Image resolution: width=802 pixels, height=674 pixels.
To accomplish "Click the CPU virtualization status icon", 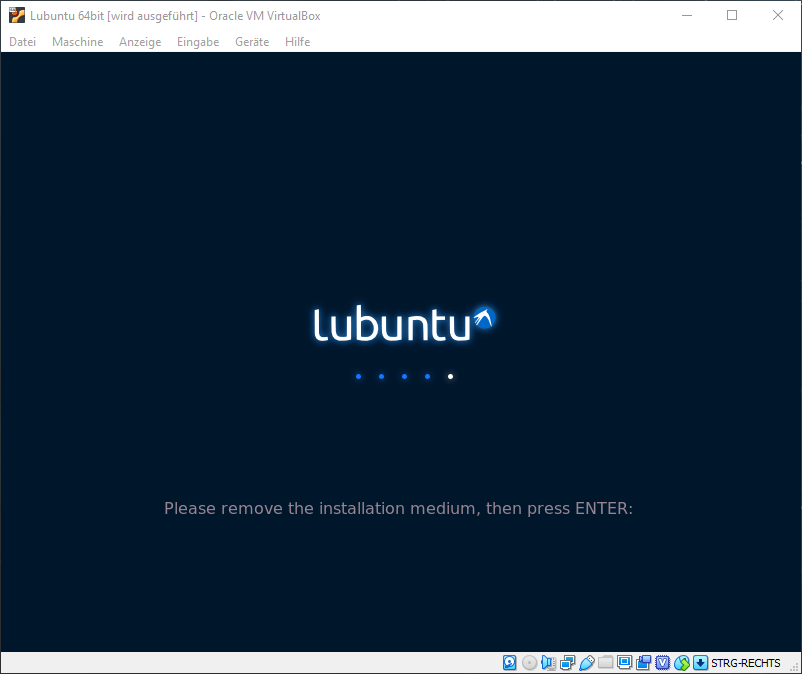I will [x=662, y=663].
